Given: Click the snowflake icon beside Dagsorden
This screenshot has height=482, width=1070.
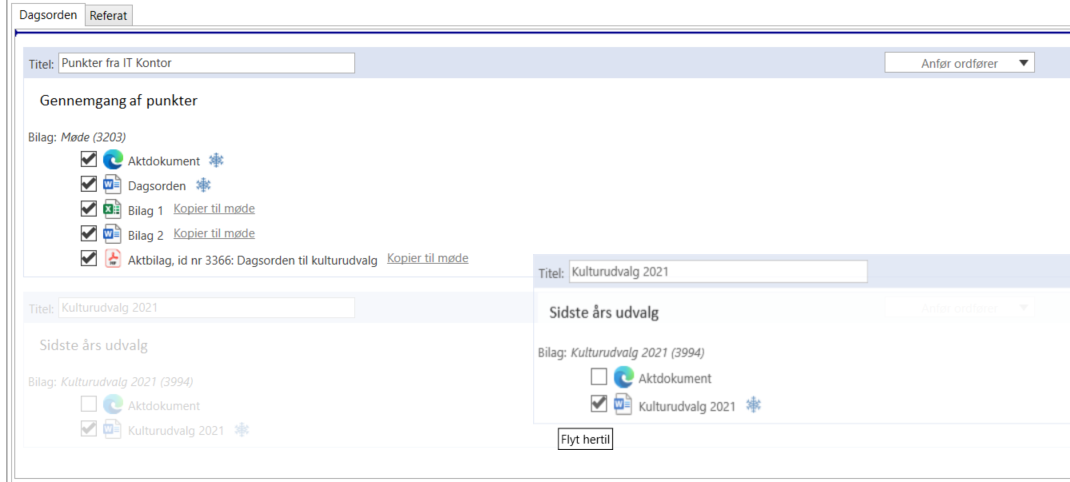Looking at the screenshot, I should [203, 185].
